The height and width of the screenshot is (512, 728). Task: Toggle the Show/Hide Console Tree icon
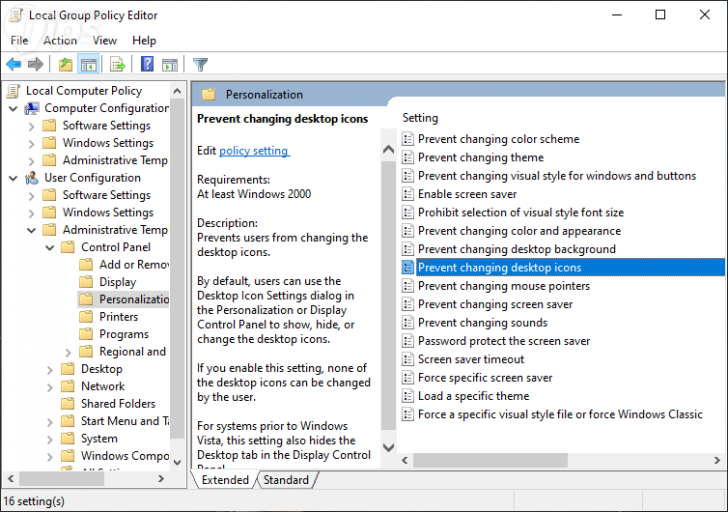coord(88,65)
